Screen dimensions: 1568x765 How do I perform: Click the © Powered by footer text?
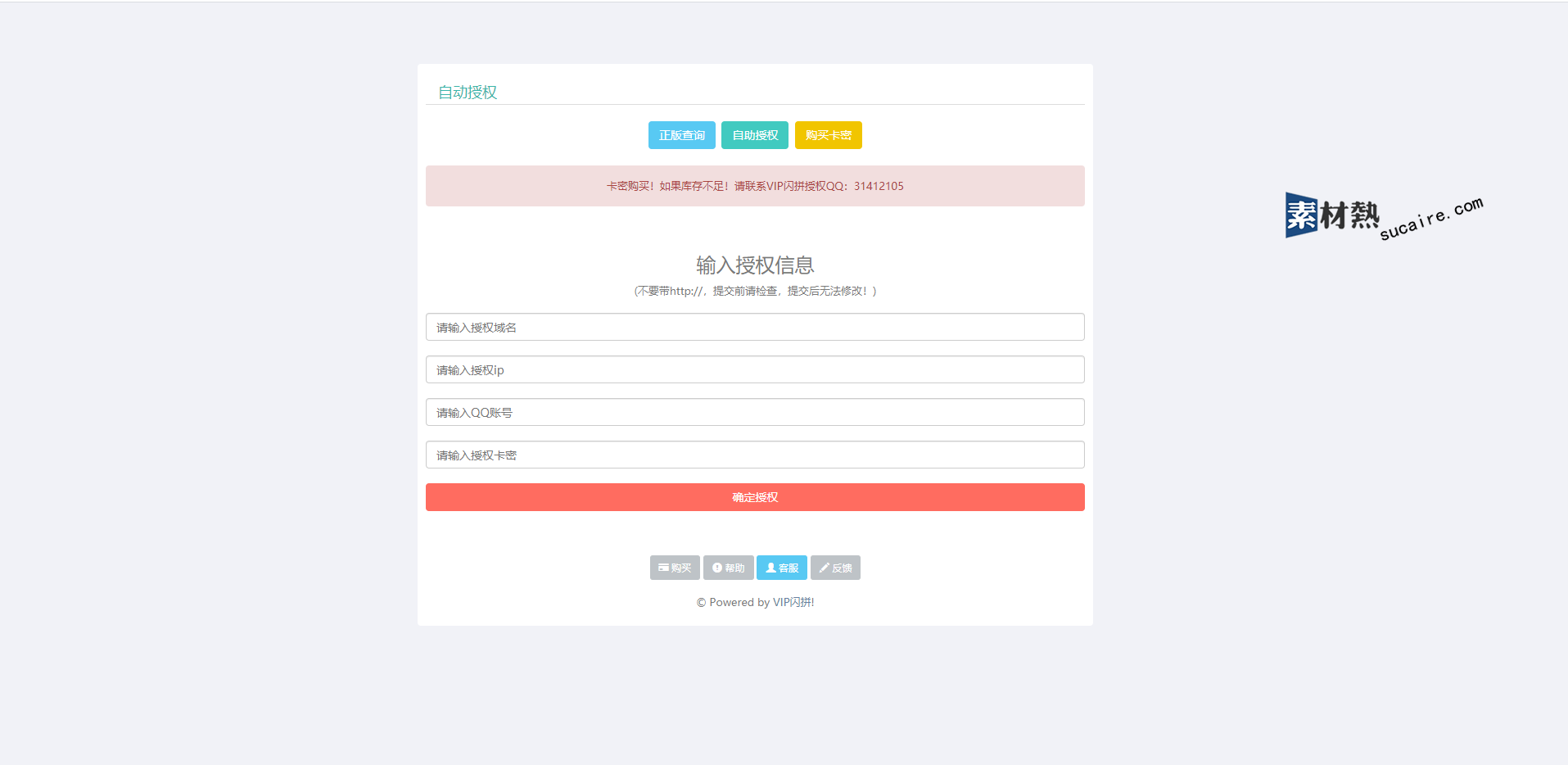(733, 602)
